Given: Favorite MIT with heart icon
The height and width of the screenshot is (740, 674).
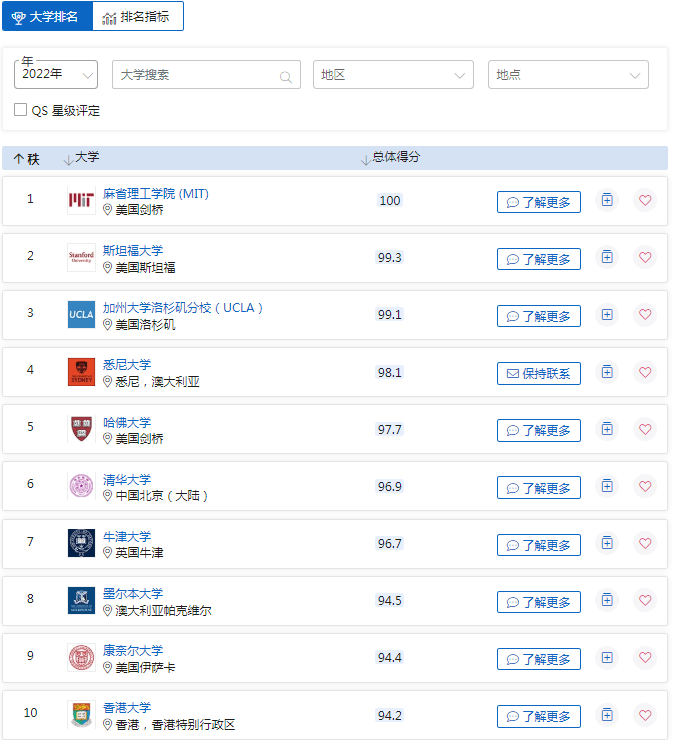Looking at the screenshot, I should 645,200.
